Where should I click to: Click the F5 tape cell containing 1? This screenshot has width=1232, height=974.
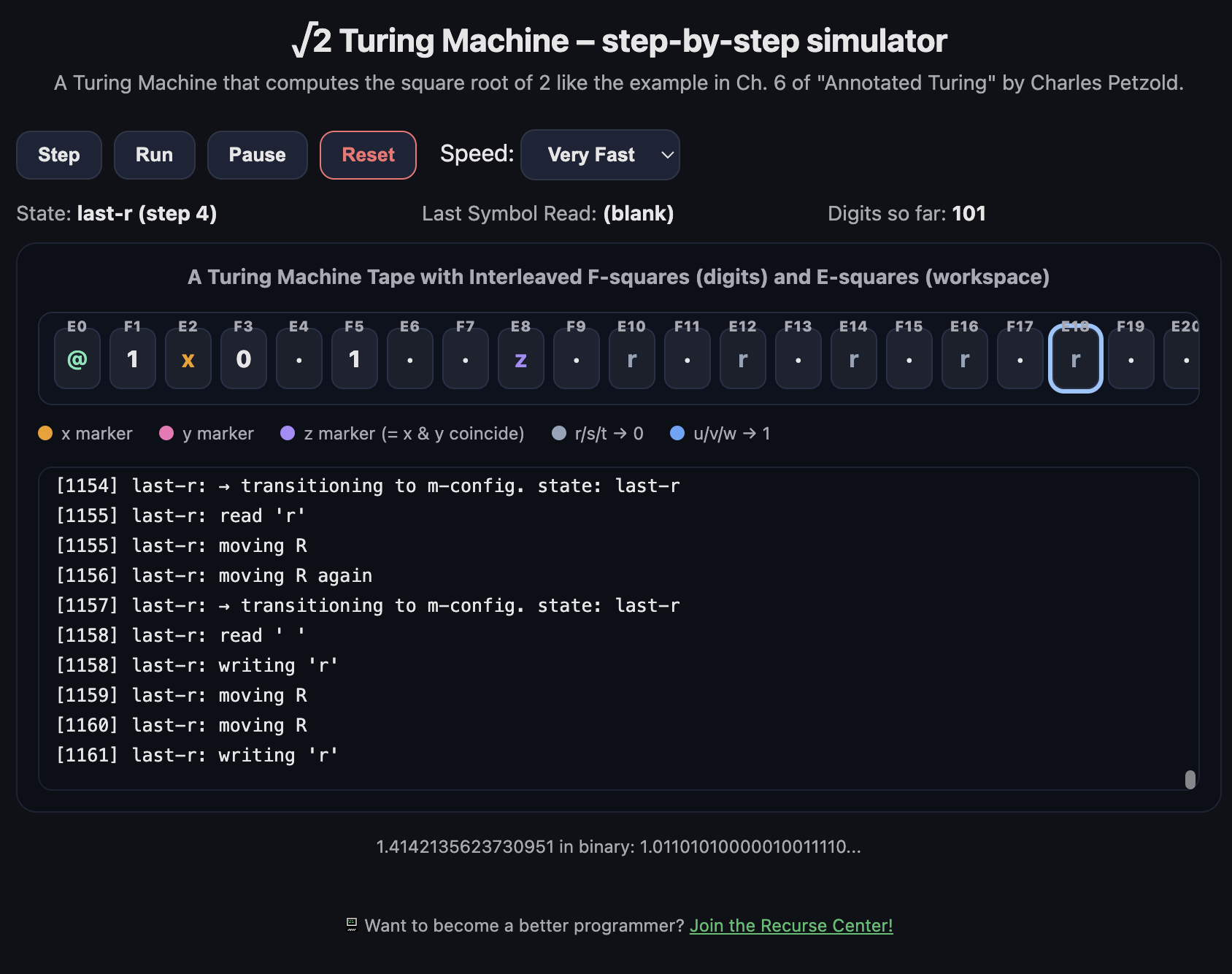tap(355, 358)
